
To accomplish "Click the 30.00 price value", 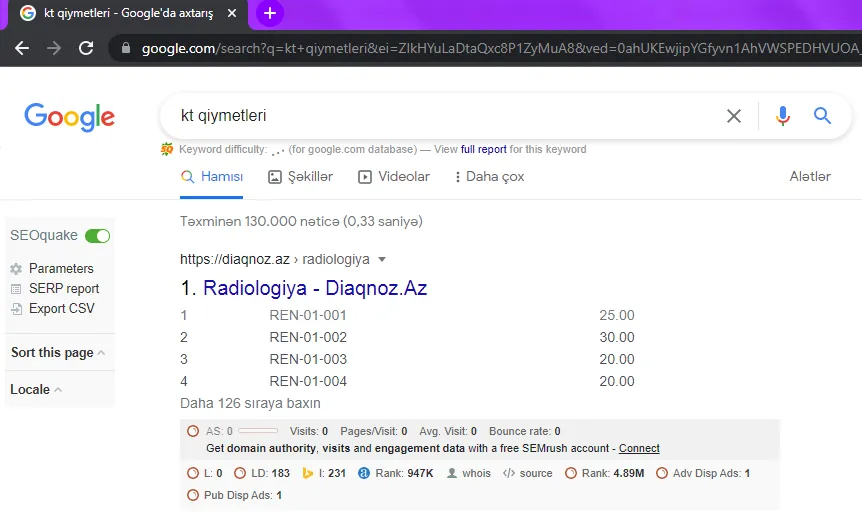I will 617,337.
